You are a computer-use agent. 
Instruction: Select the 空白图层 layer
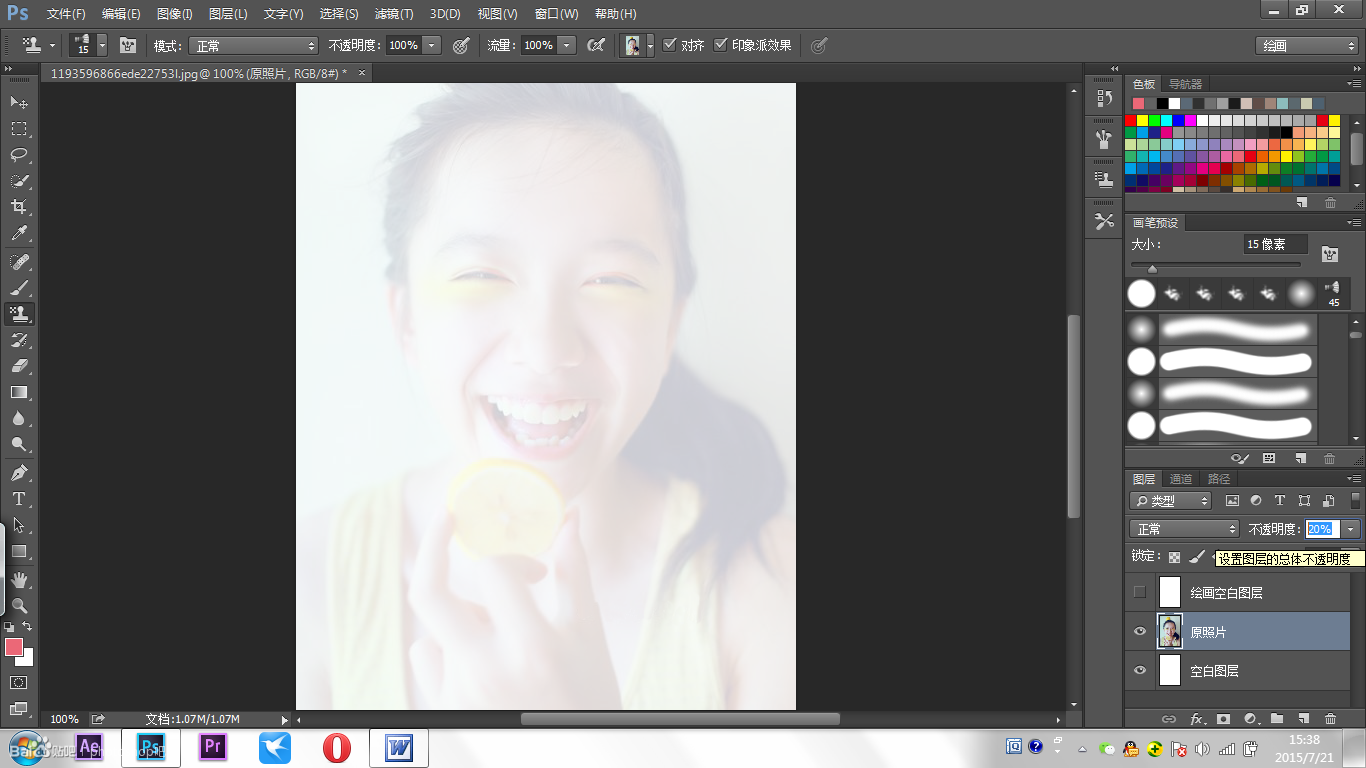(1238, 671)
